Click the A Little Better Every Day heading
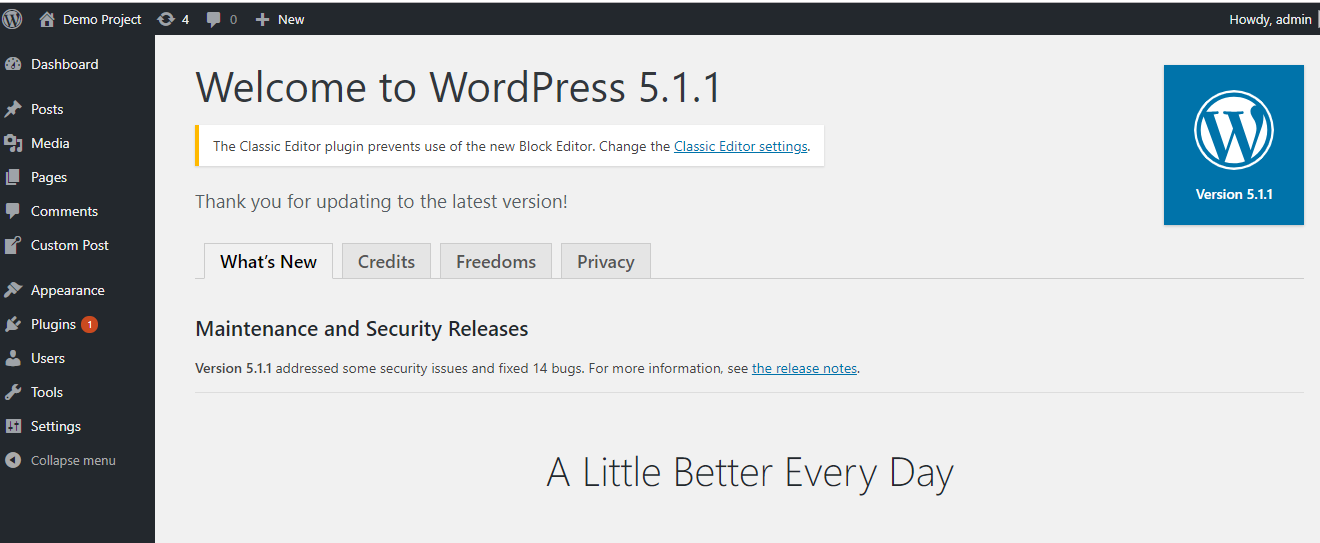Viewport: 1320px width, 543px height. coord(750,472)
